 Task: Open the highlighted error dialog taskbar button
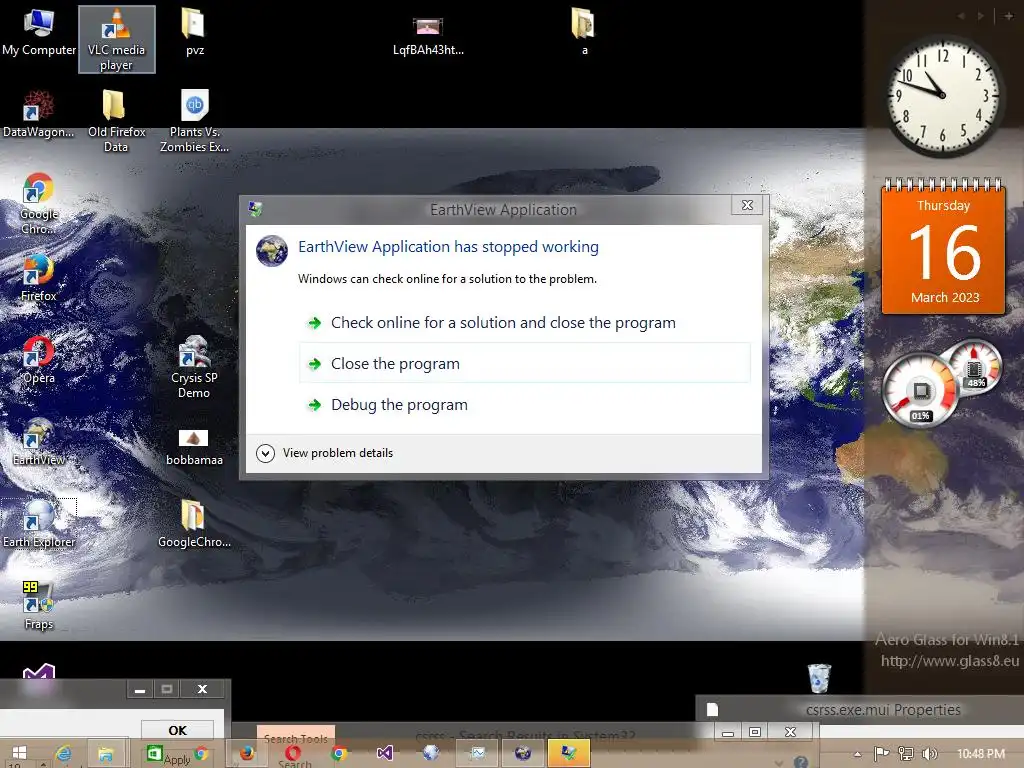coord(568,754)
